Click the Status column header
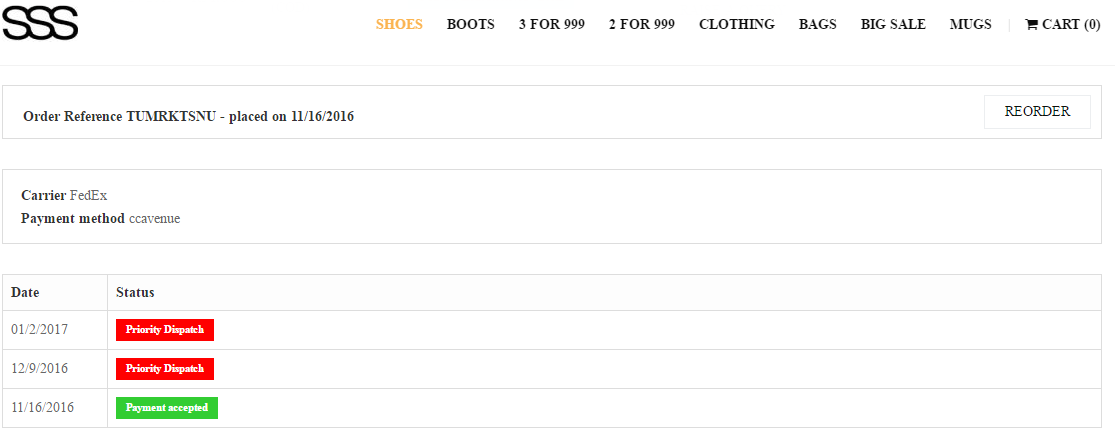This screenshot has width=1115, height=437. pyautogui.click(x=135, y=292)
